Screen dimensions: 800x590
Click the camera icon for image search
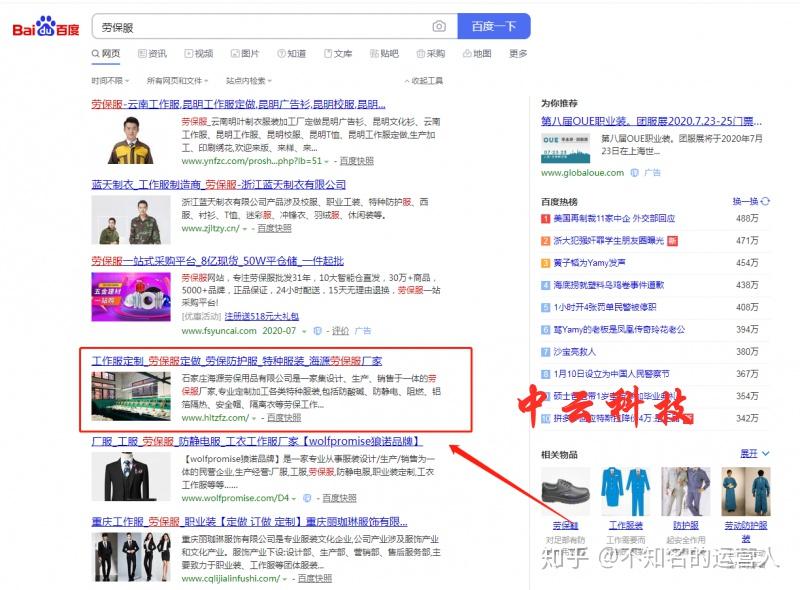click(439, 25)
